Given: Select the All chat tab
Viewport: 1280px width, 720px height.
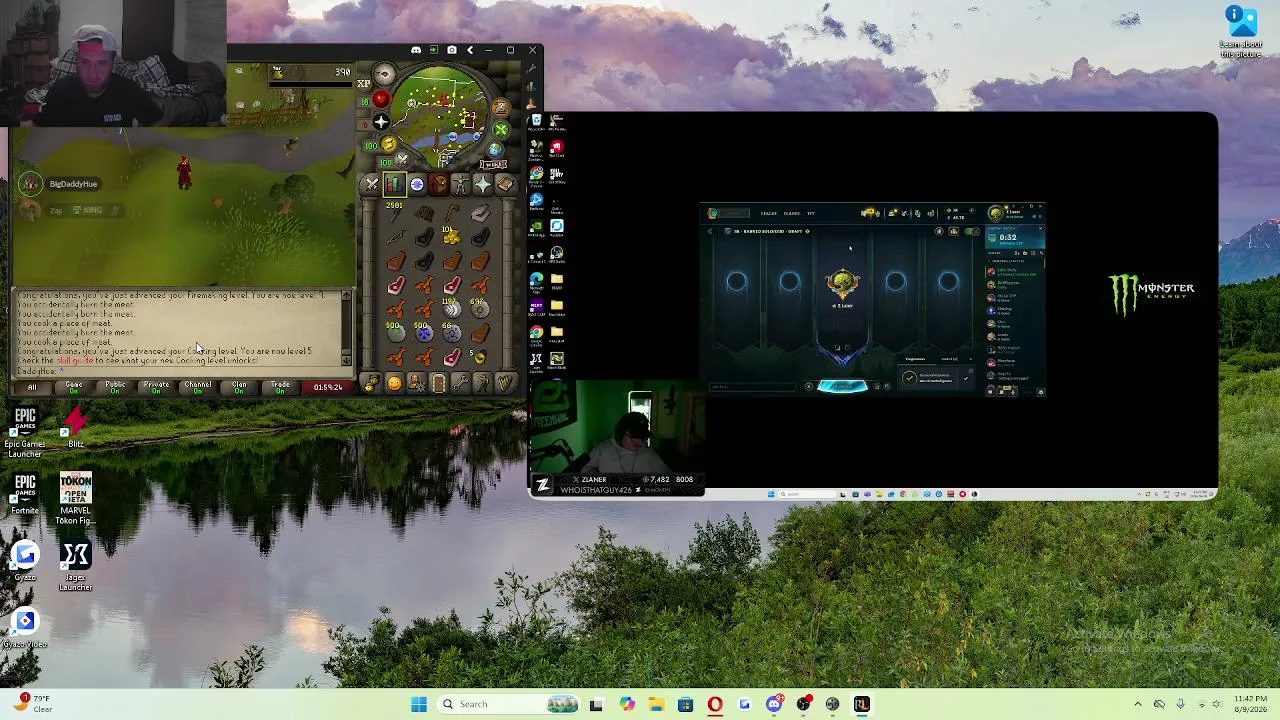Looking at the screenshot, I should click(x=32, y=387).
